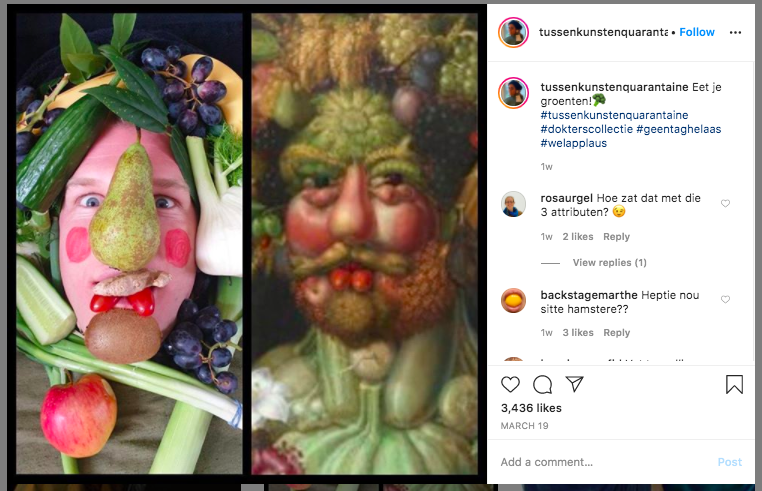Follow the tussenkunstenquarantaine account
This screenshot has height=491, width=762.
point(697,32)
